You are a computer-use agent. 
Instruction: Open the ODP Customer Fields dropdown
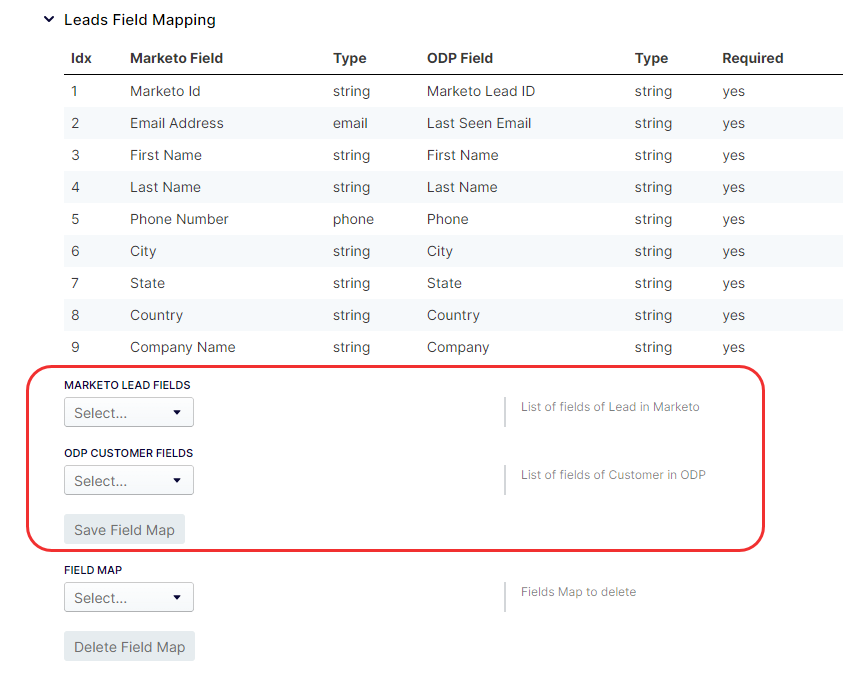pyautogui.click(x=129, y=480)
